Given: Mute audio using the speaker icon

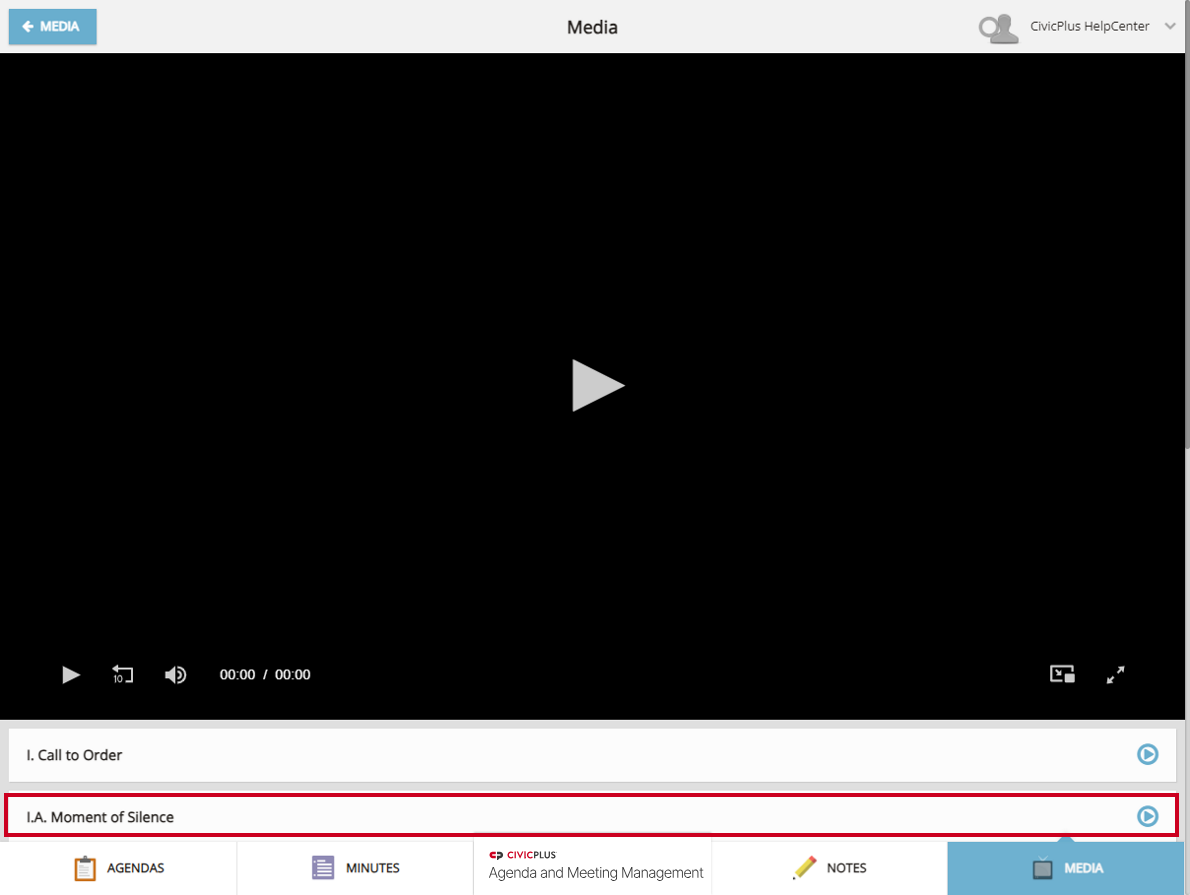Looking at the screenshot, I should (x=175, y=675).
